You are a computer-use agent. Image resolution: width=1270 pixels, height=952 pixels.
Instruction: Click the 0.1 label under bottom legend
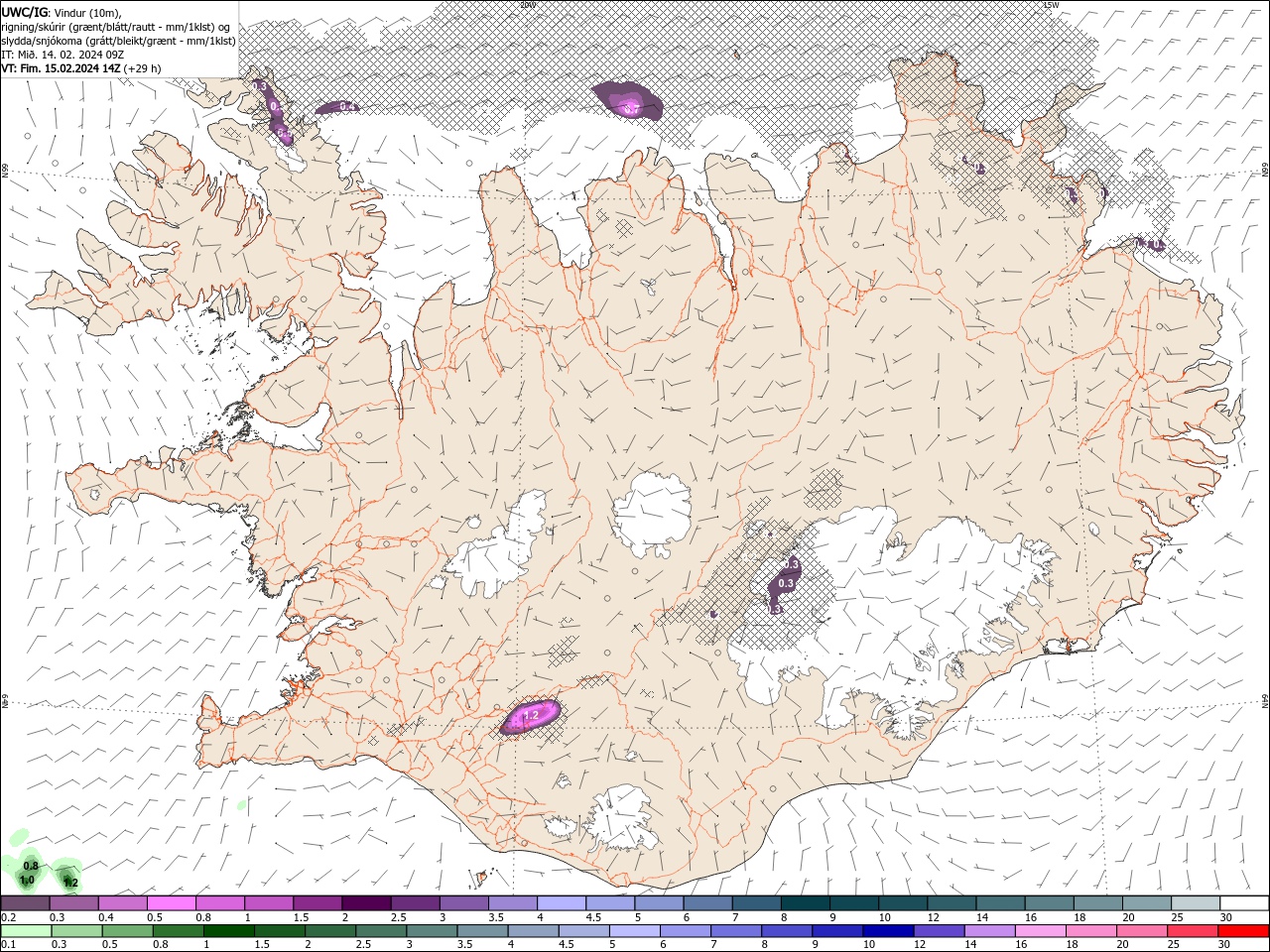[x=8, y=945]
